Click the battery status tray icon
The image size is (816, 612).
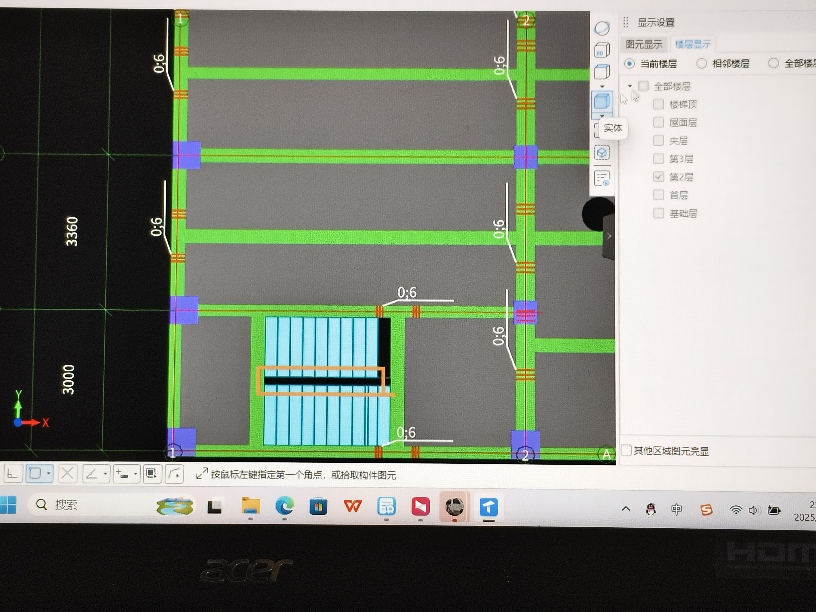pyautogui.click(x=774, y=510)
